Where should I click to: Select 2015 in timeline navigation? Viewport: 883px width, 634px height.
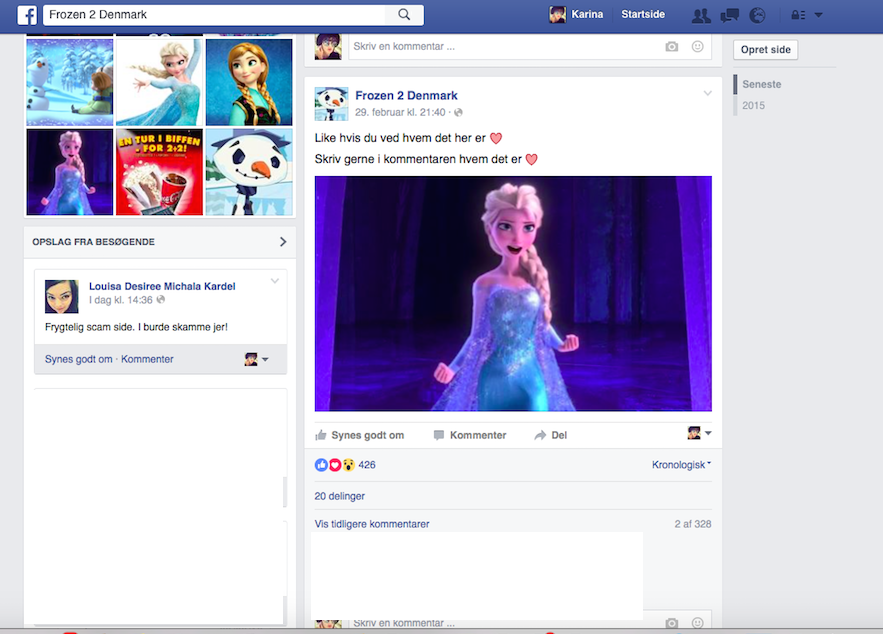(753, 105)
